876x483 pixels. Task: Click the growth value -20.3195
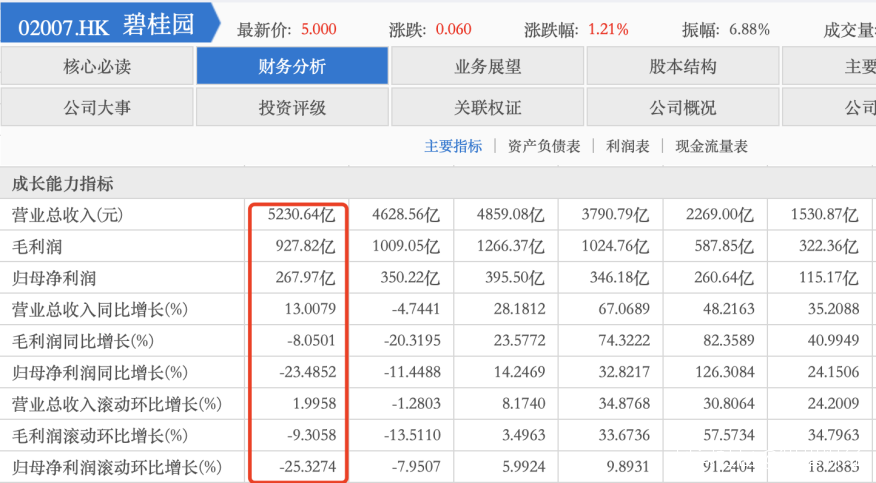(x=412, y=341)
